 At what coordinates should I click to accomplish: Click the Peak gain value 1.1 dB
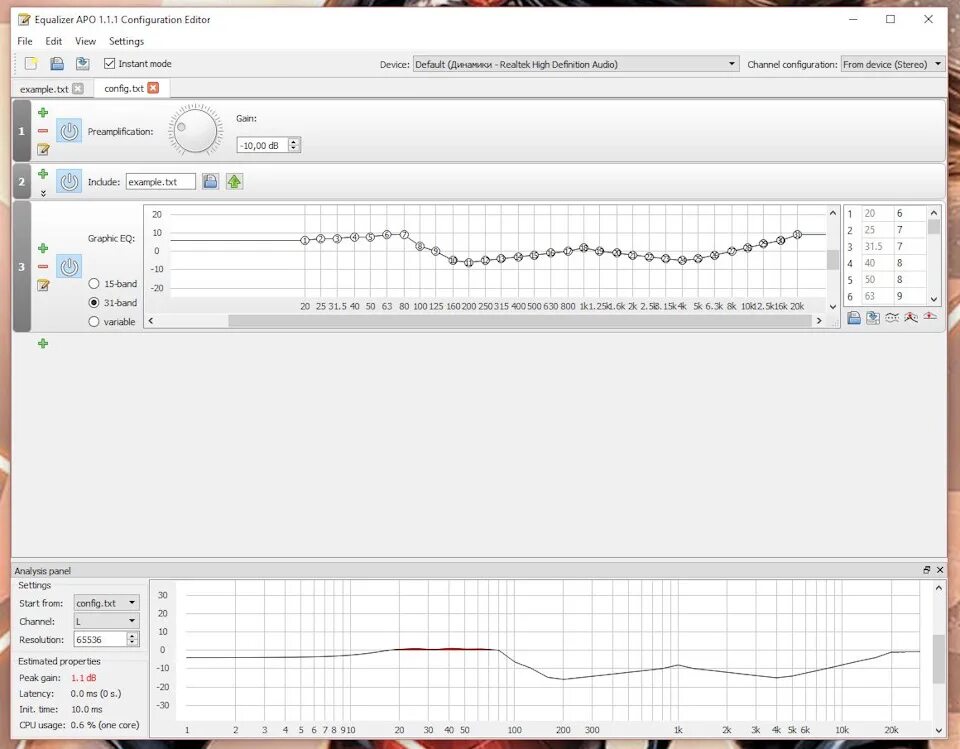click(83, 678)
